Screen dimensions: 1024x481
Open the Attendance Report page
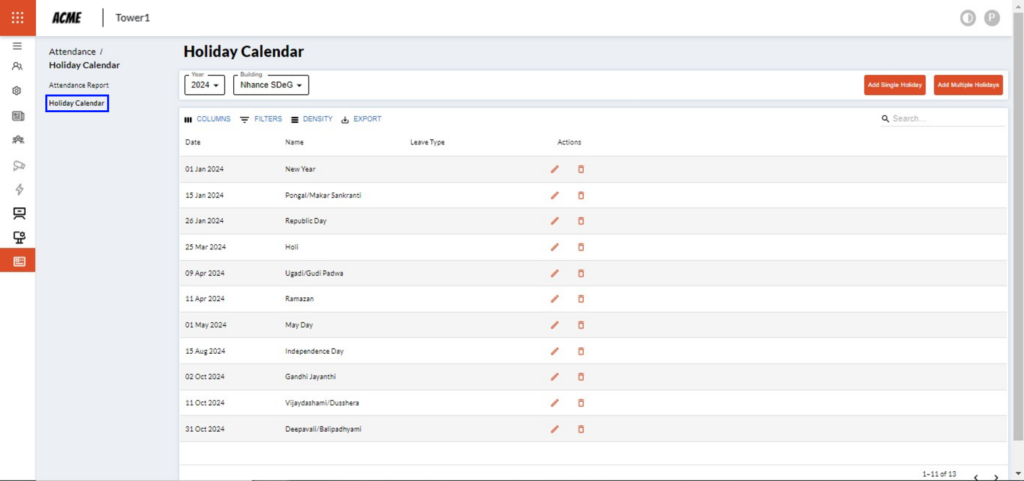[x=78, y=85]
